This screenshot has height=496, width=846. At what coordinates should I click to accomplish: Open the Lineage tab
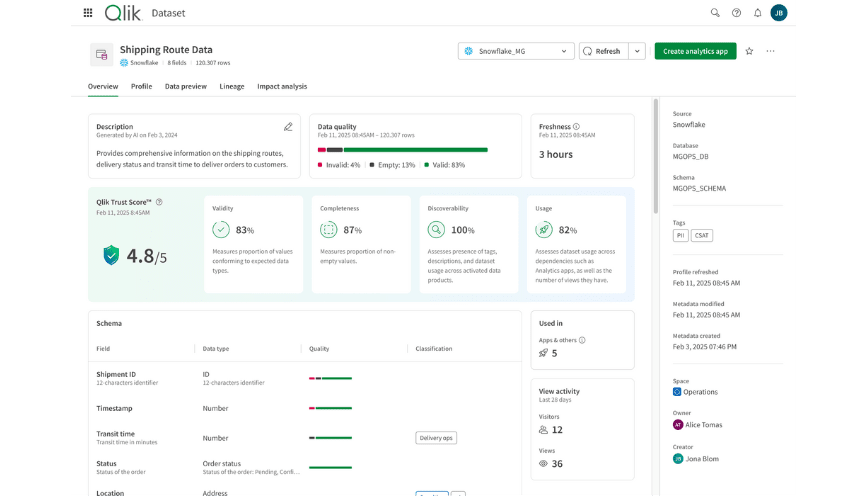pyautogui.click(x=232, y=86)
